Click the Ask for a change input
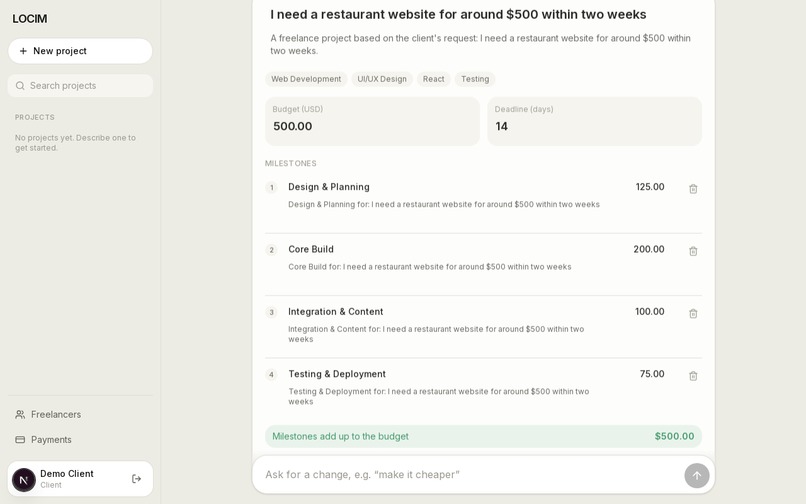This screenshot has height=504, width=806. 470,475
